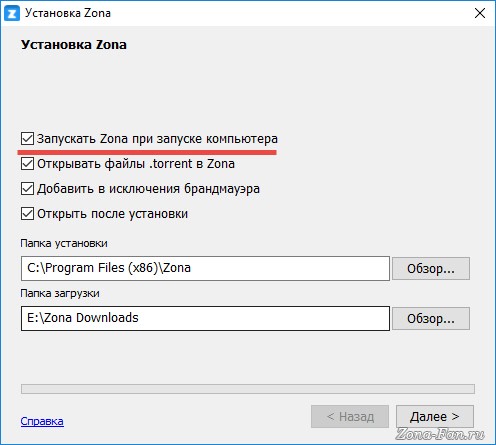Uncheck Открыть после установки checkbox

pos(27,214)
